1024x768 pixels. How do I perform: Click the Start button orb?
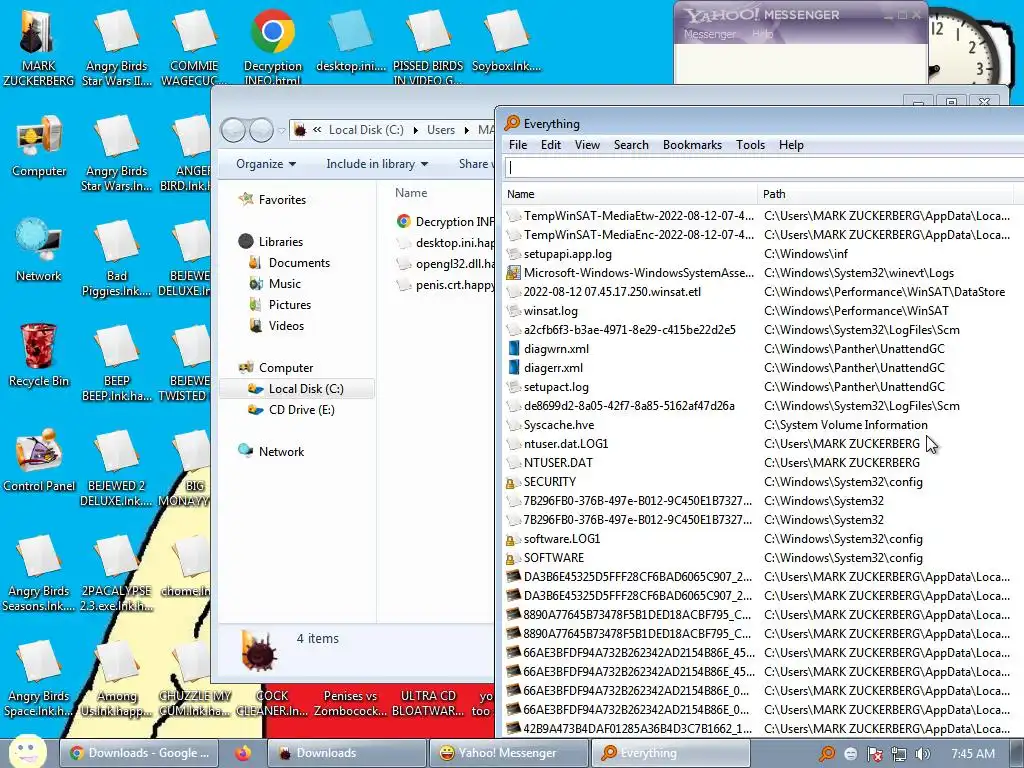point(27,752)
